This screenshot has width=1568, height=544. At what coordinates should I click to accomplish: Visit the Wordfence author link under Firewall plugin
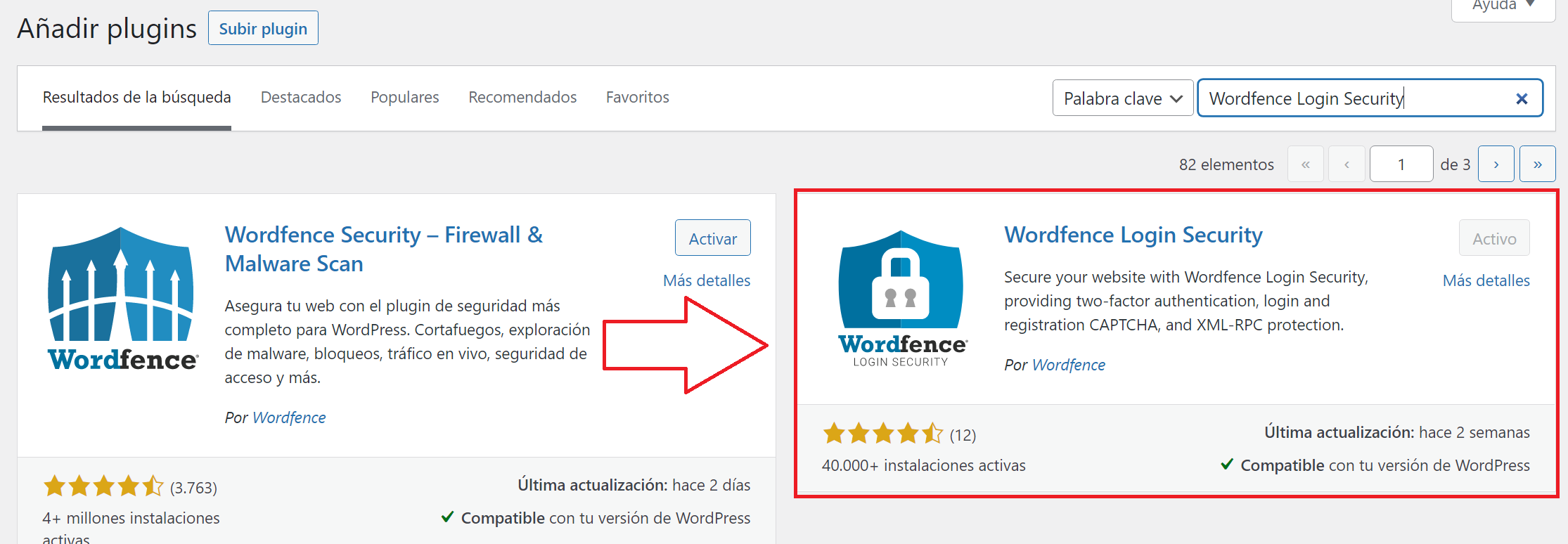[x=289, y=417]
